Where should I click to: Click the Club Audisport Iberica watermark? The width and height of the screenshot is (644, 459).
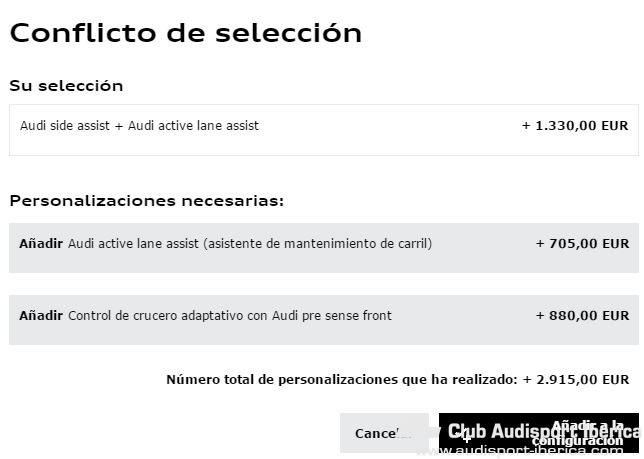click(544, 431)
